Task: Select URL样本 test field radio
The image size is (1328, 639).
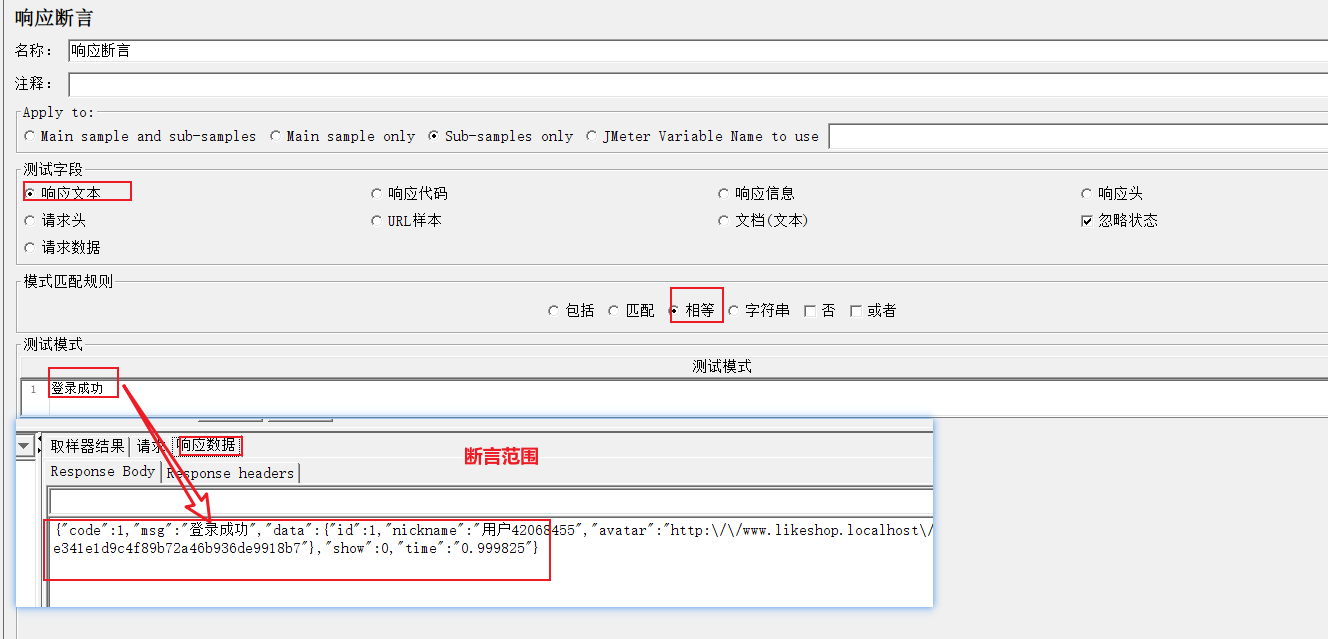Action: [405, 220]
